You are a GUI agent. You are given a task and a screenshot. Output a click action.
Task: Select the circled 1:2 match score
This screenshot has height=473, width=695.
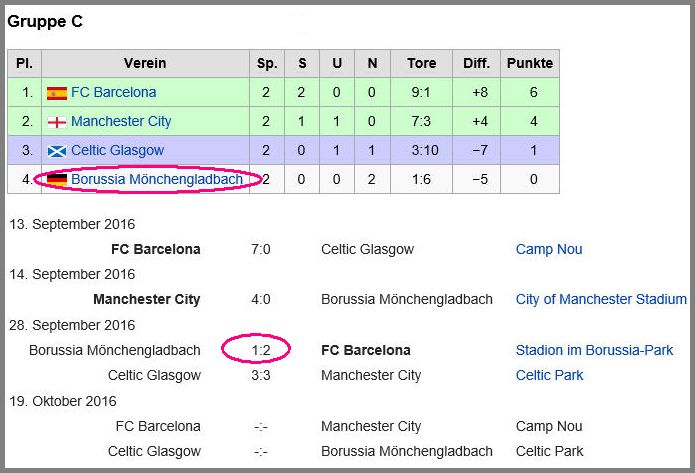(x=261, y=350)
